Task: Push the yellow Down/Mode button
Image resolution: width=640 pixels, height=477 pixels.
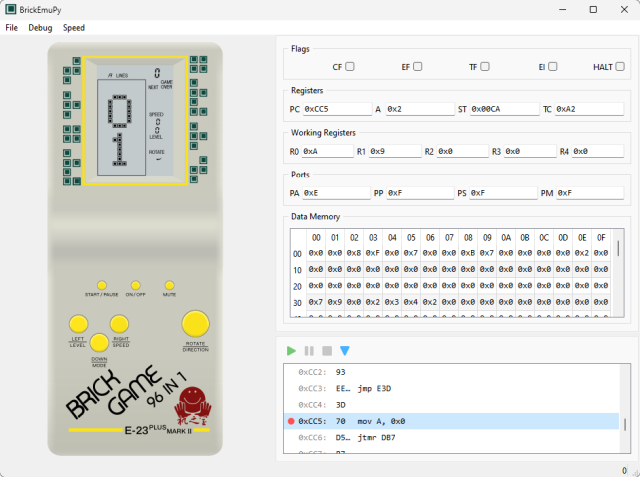Action: tap(99, 343)
